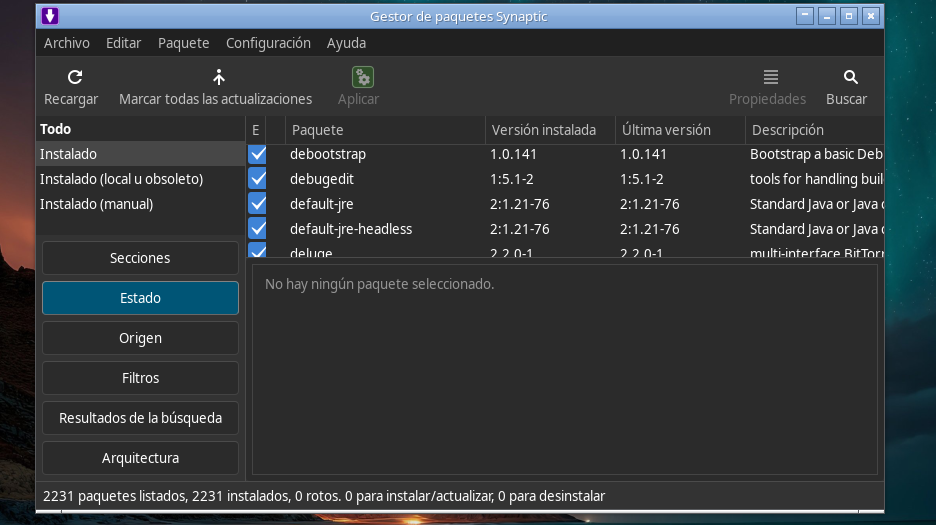
Task: Select the debugedit package name
Action: coord(322,179)
